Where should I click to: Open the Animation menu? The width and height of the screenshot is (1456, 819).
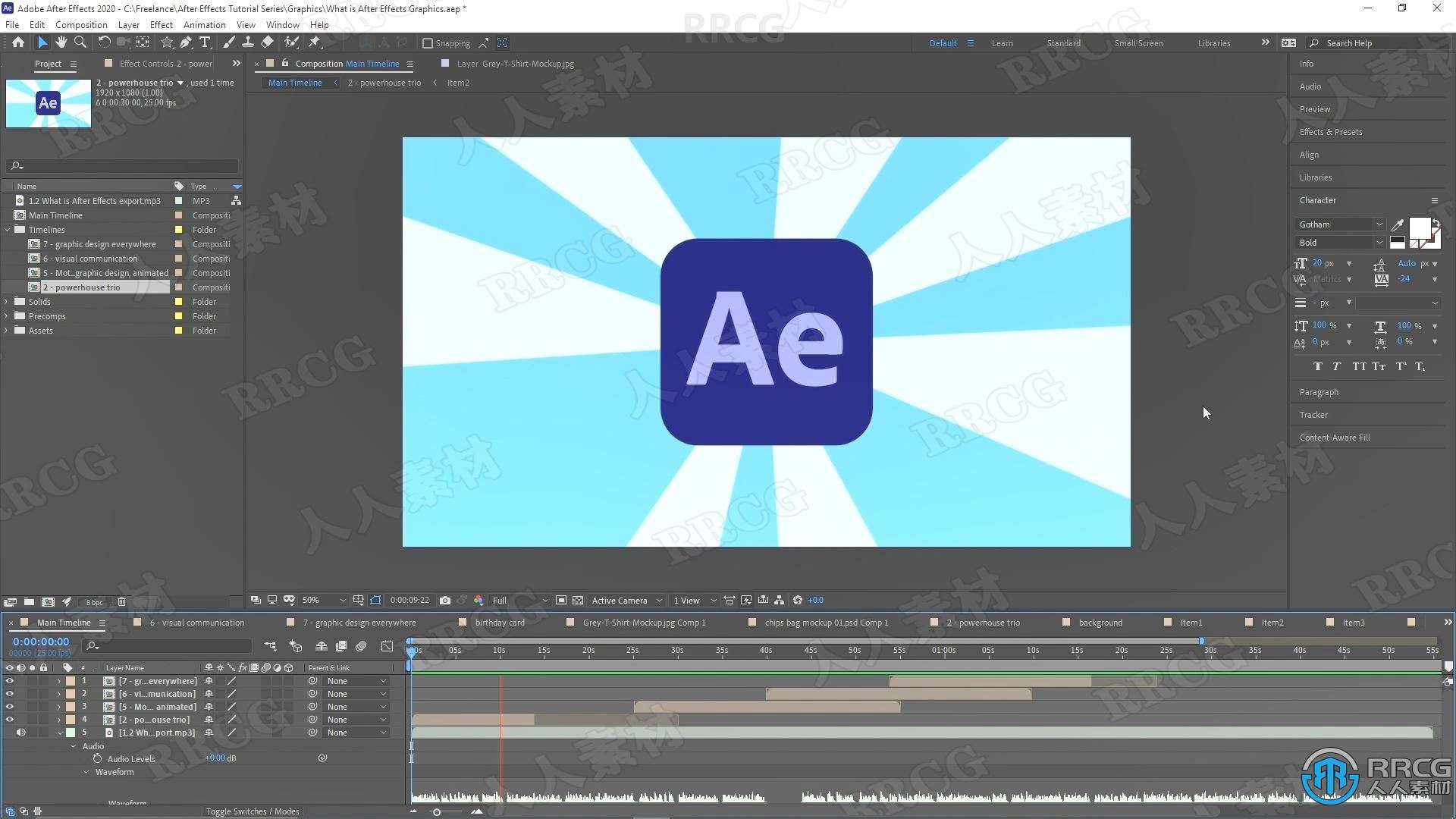[x=204, y=24]
